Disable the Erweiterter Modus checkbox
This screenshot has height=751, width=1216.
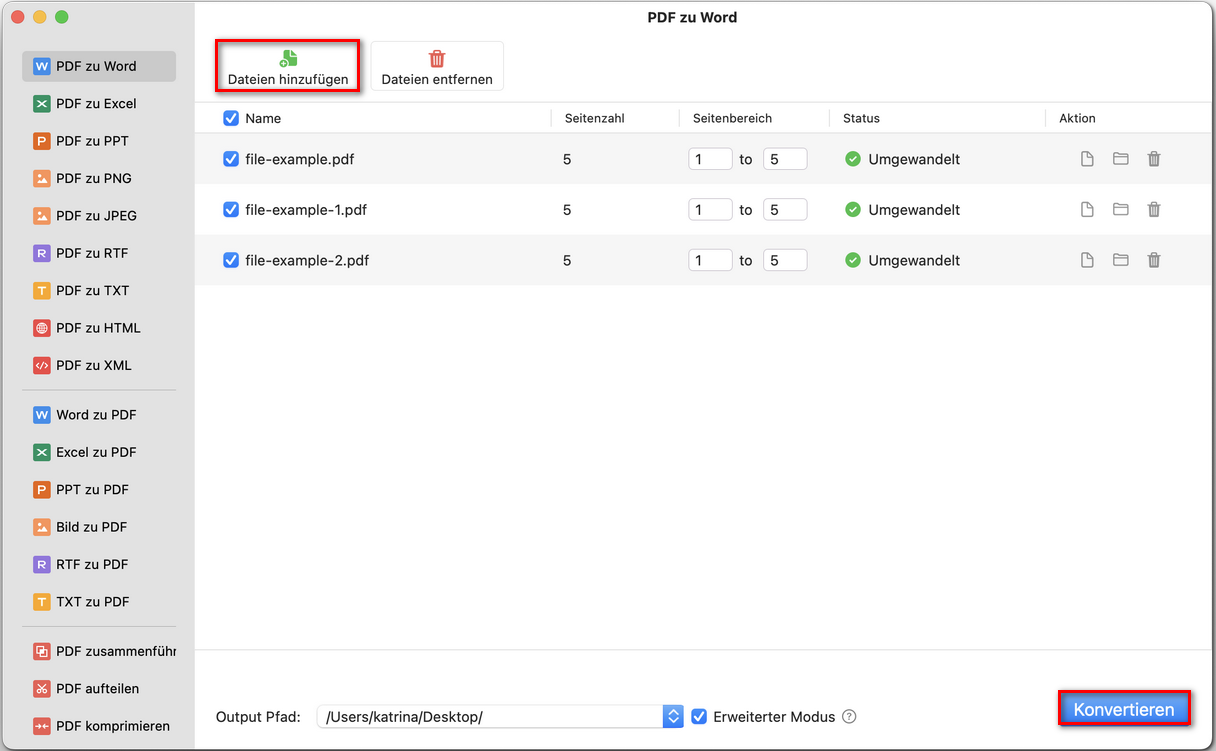coord(699,717)
